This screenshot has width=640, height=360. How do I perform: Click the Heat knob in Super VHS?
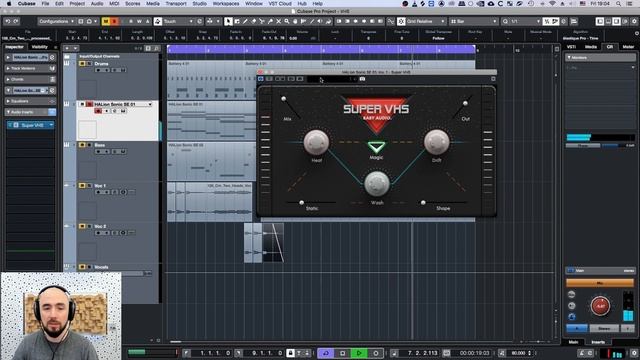pos(316,142)
